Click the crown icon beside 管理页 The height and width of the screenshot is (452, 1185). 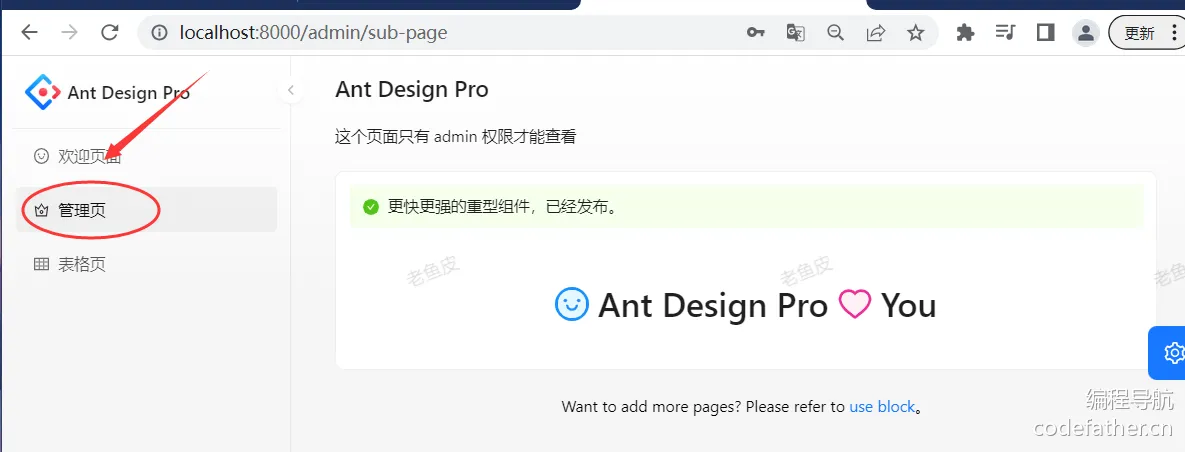point(42,210)
